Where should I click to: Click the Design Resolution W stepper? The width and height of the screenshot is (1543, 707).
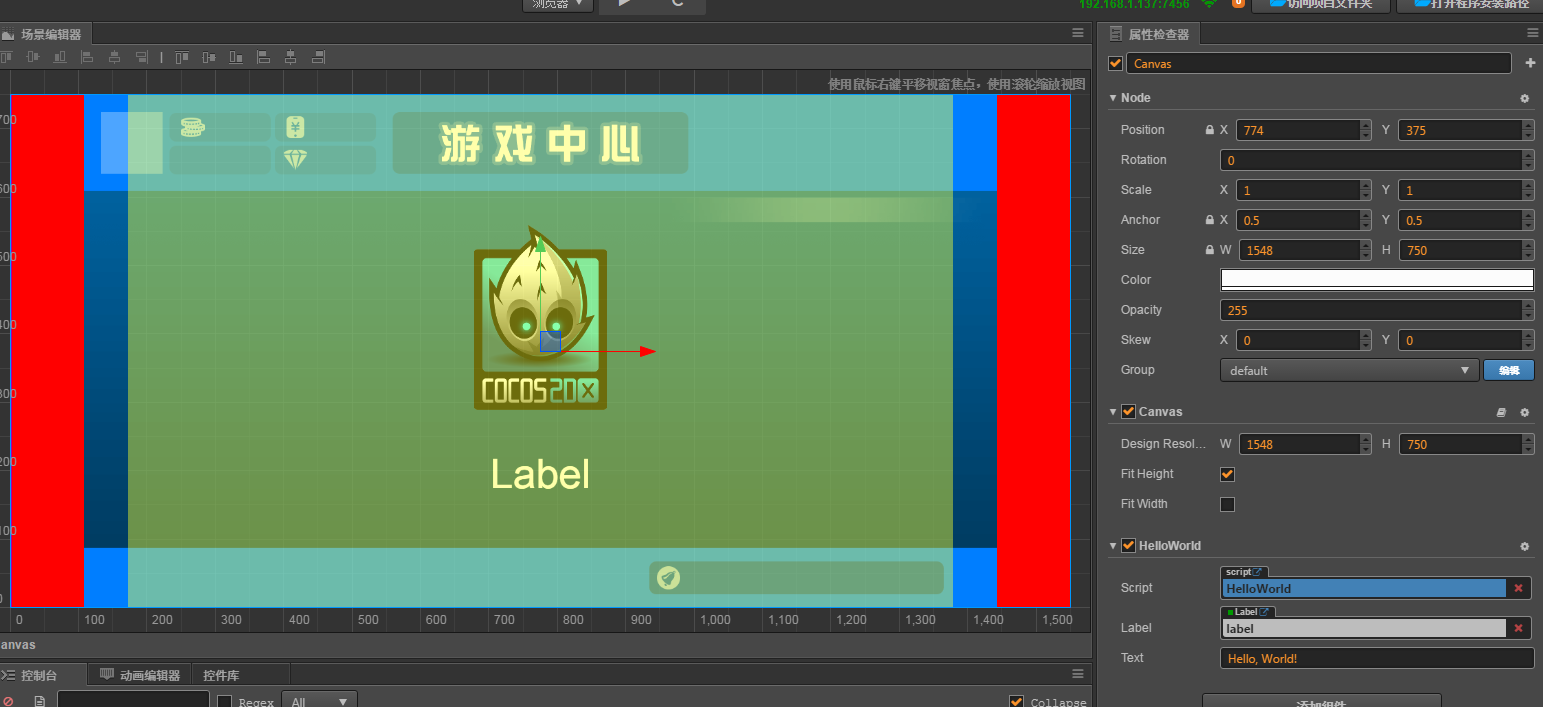(1366, 444)
